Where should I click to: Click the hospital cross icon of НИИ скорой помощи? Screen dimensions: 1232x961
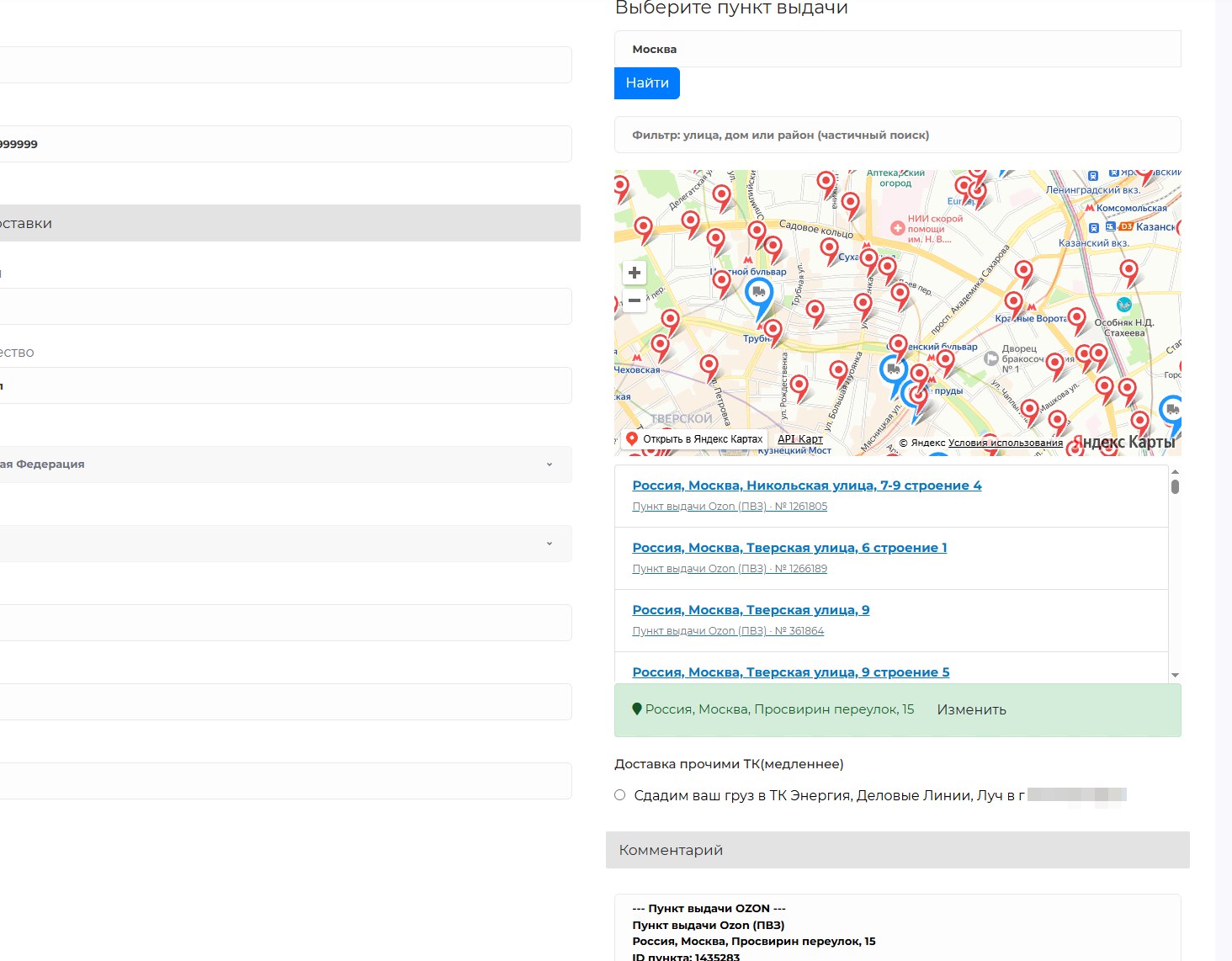coord(898,228)
